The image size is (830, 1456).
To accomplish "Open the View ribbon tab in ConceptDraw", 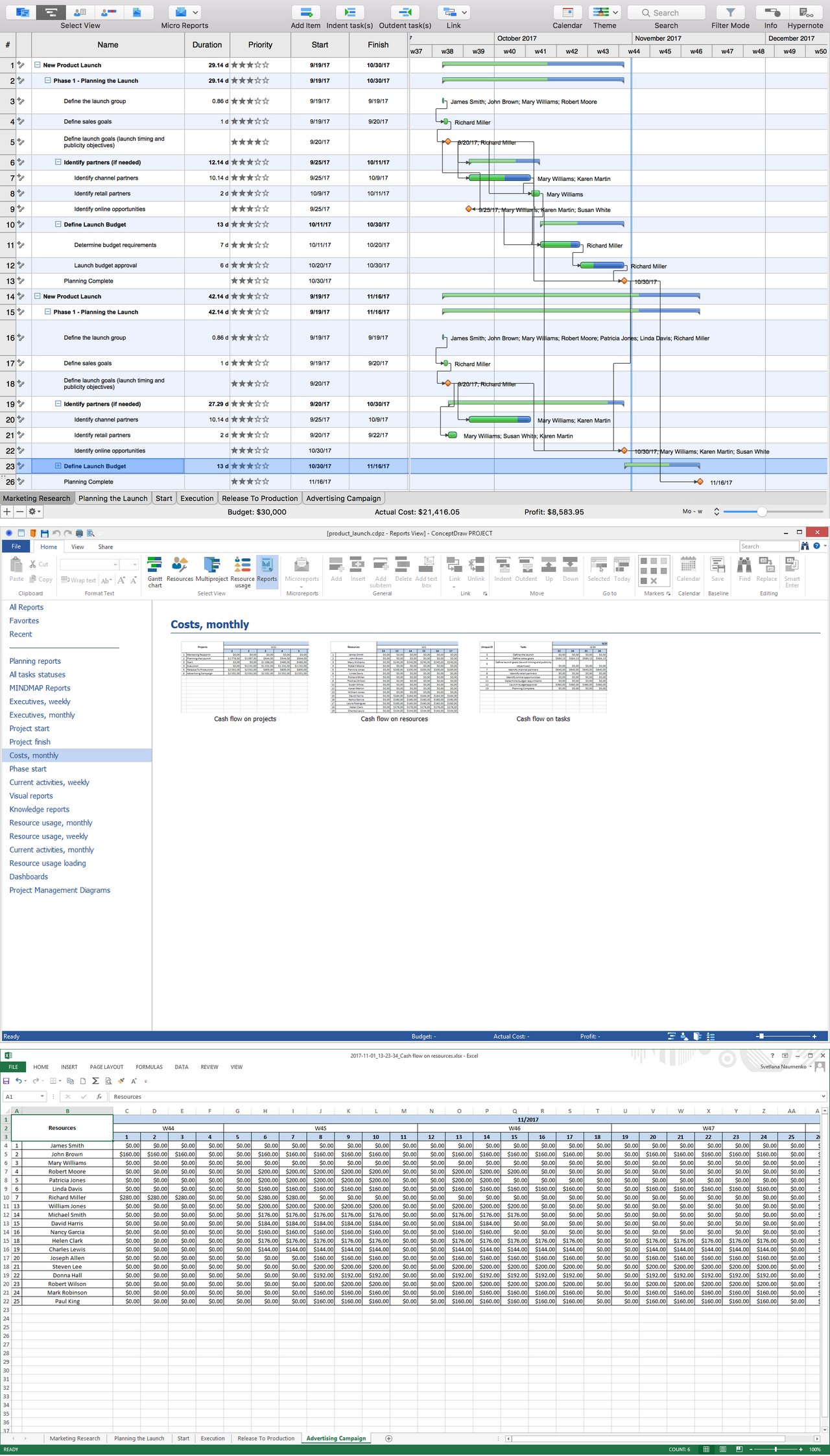I will coord(77,547).
